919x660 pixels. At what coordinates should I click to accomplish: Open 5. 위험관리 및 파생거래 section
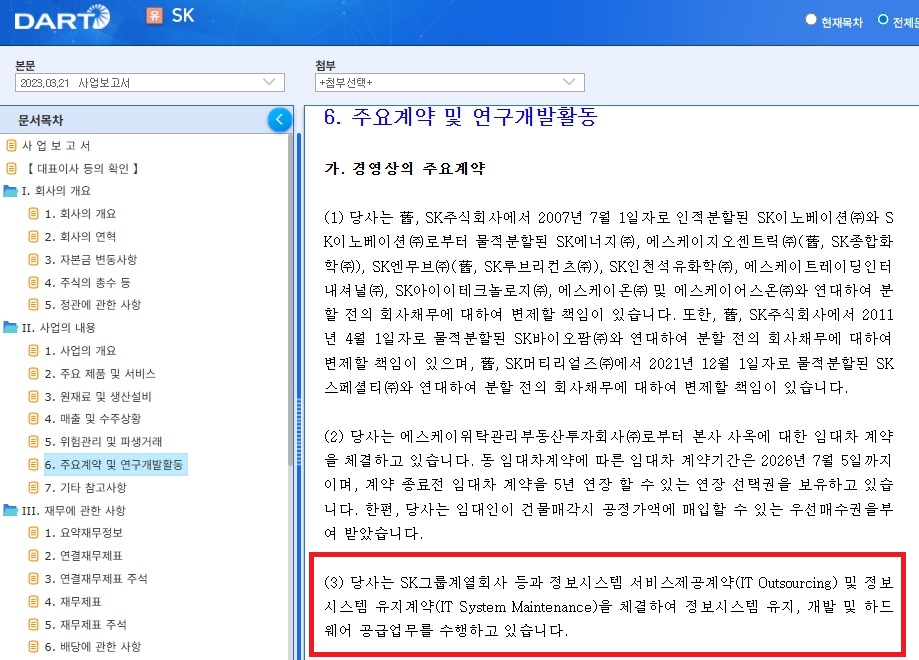[103, 442]
